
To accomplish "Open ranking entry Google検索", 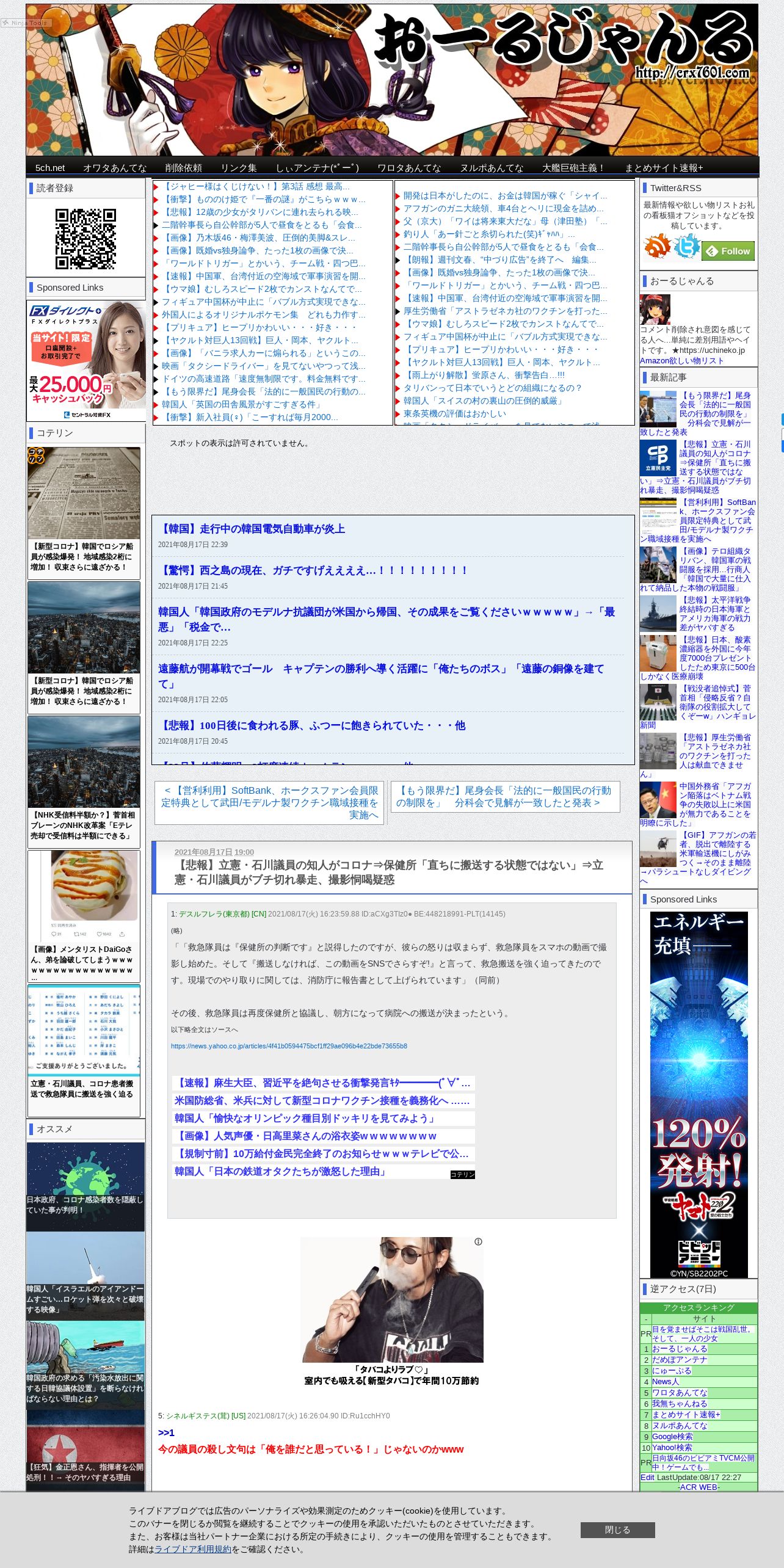I will pyautogui.click(x=672, y=1437).
